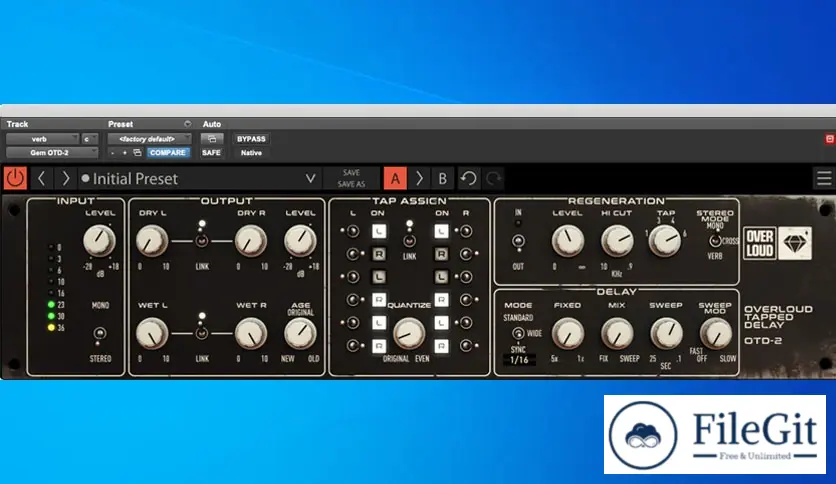The height and width of the screenshot is (484, 836).
Task: Click the Delay FIXED knob
Action: click(x=567, y=334)
